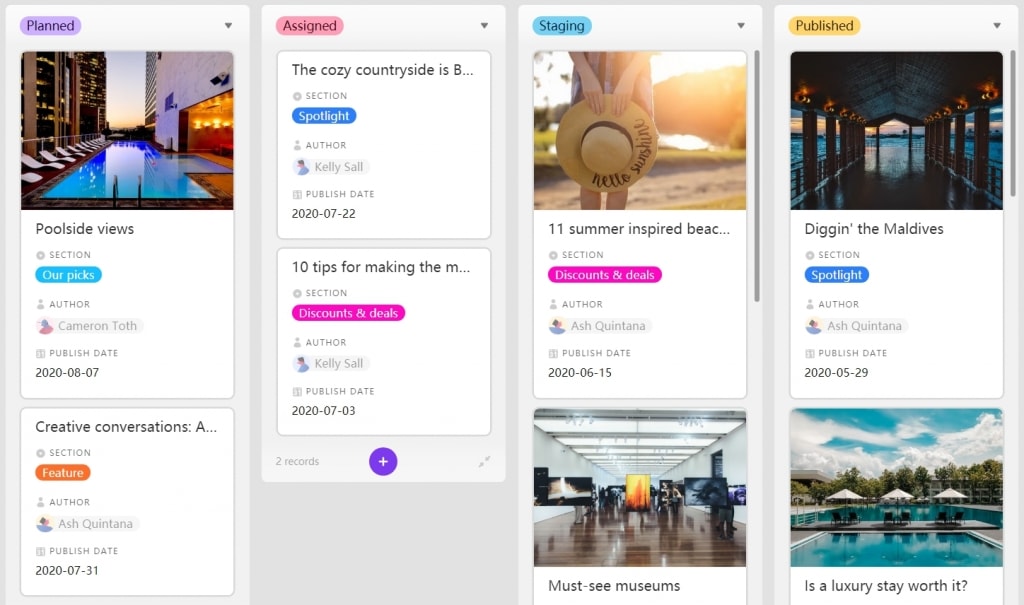Click Section field icon on cozy countryside card
This screenshot has height=605, width=1024.
pos(297,96)
